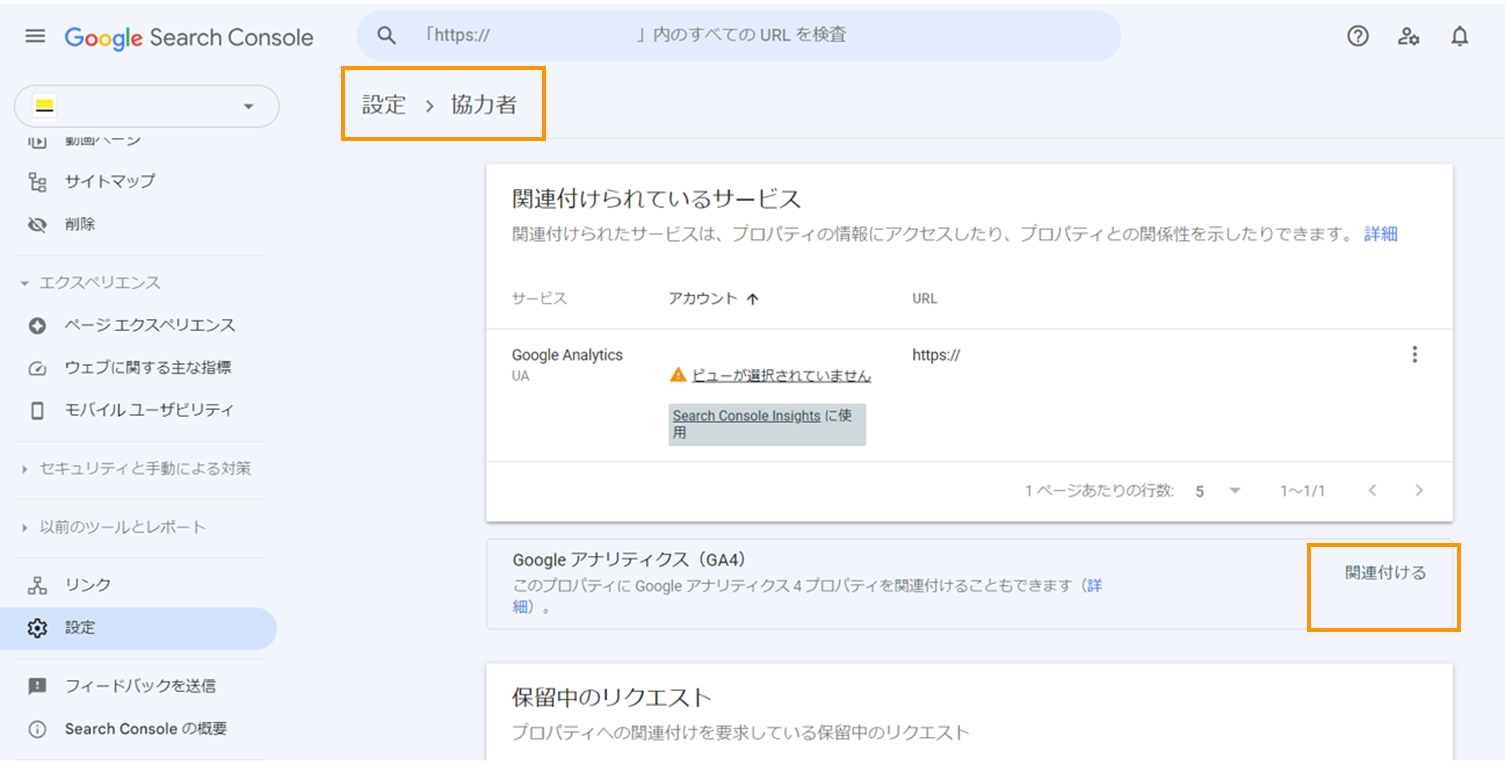Screen dimensions: 1505x765
Task: Click the アカウント sort arrow icon
Action: (753, 299)
